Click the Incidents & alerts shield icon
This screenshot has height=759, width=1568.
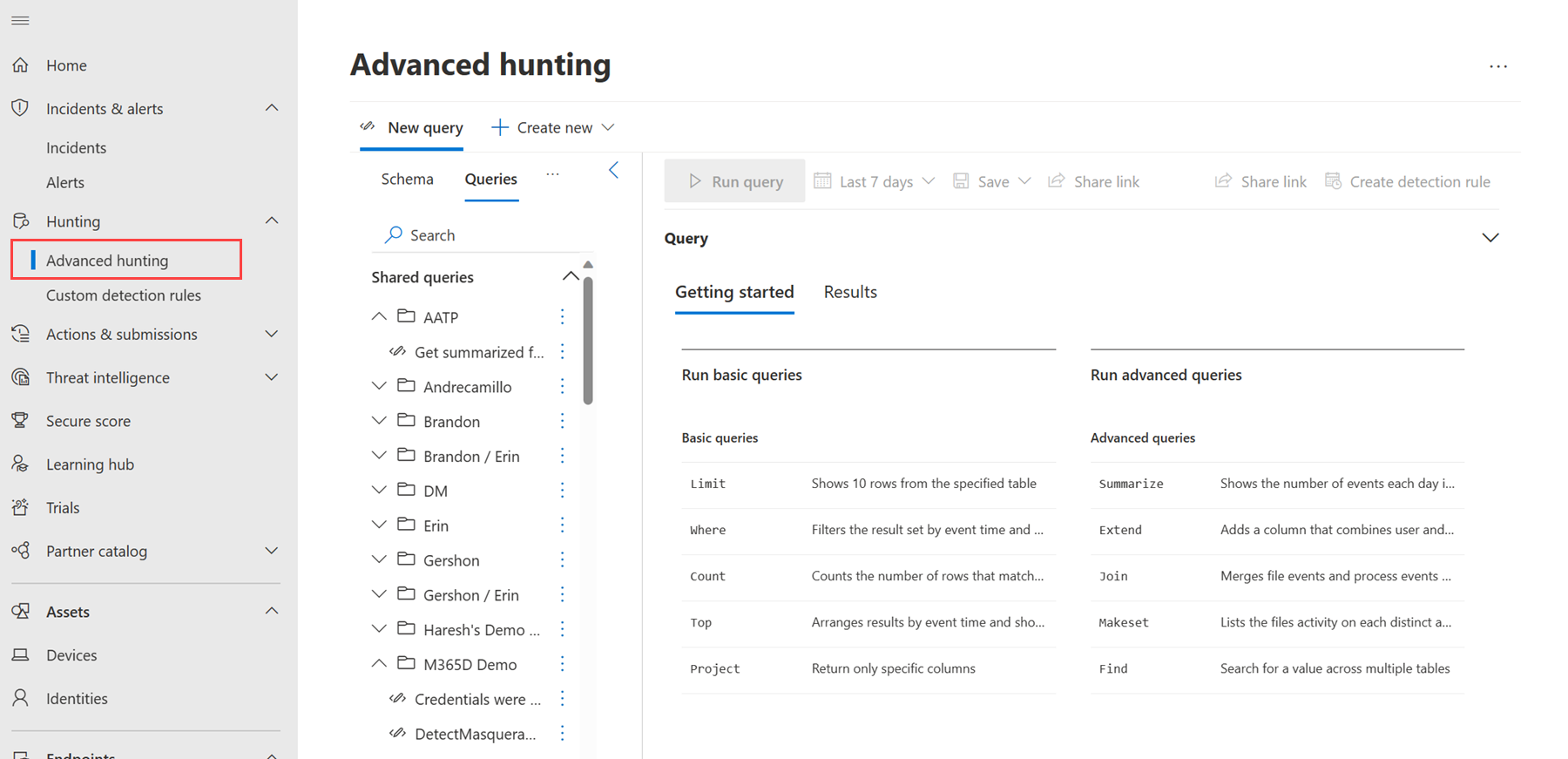(20, 108)
